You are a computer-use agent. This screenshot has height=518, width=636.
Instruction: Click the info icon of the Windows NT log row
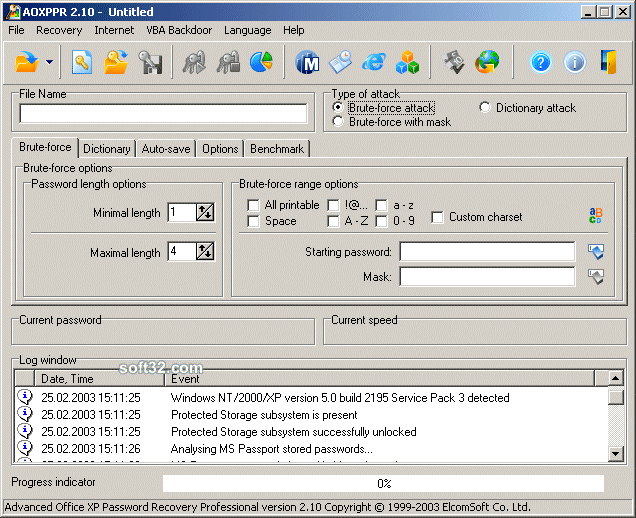coord(25,397)
